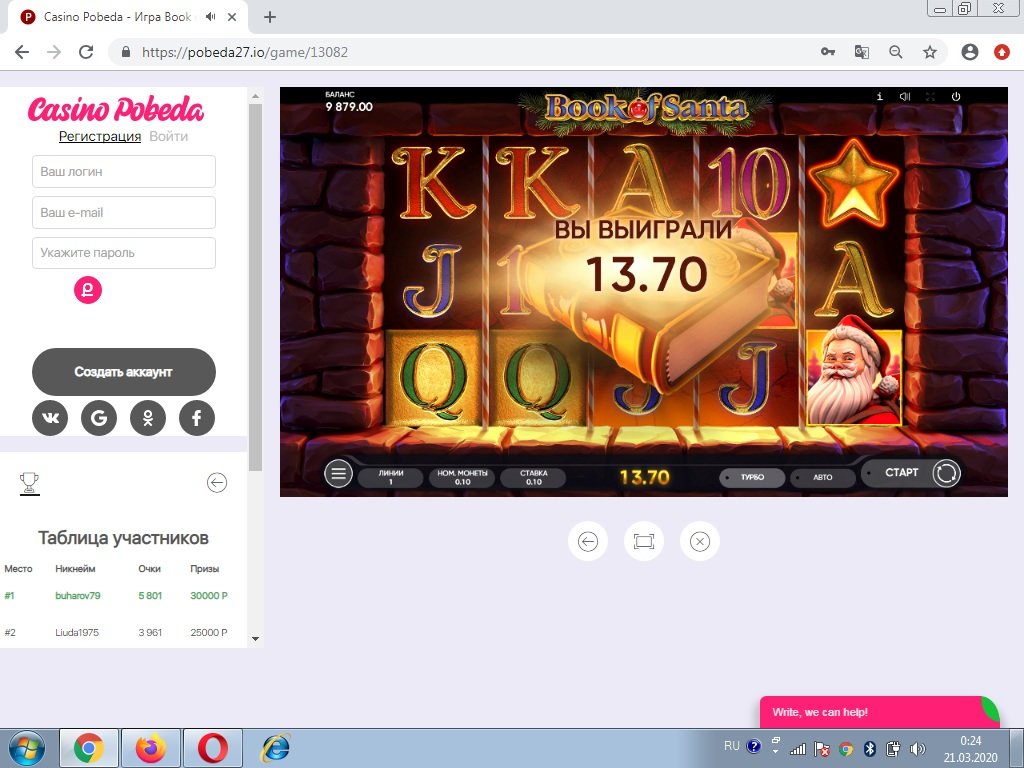Viewport: 1024px width, 768px height.
Task: Open the ЛИНИИ lines selector
Action: pos(390,477)
